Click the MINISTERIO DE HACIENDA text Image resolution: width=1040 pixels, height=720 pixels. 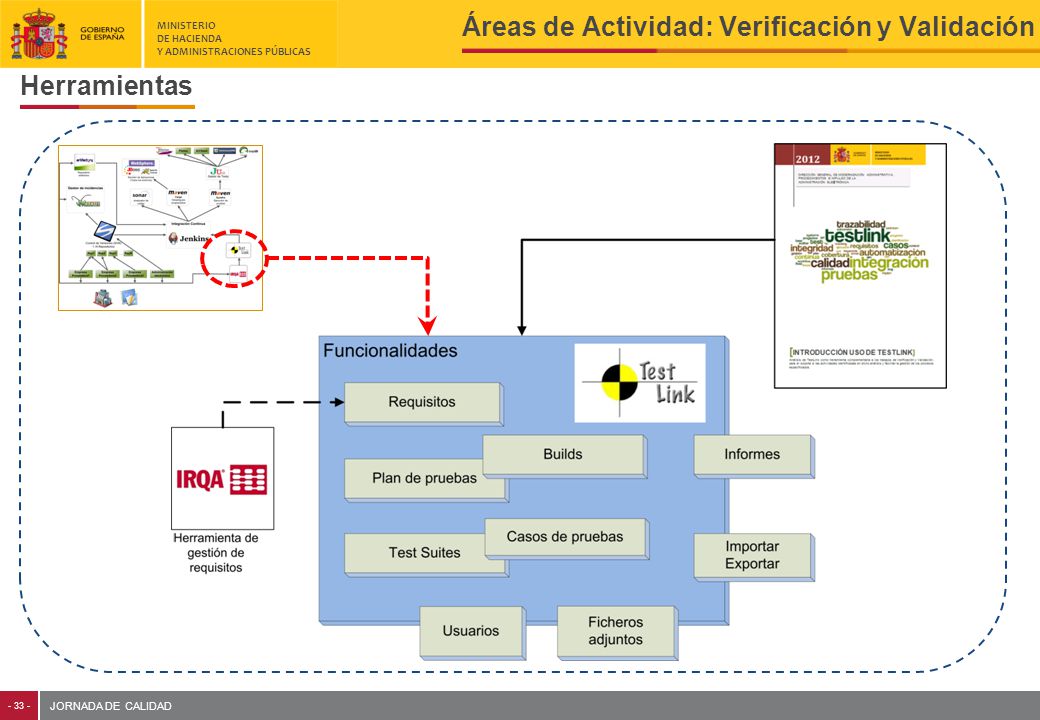coord(233,38)
